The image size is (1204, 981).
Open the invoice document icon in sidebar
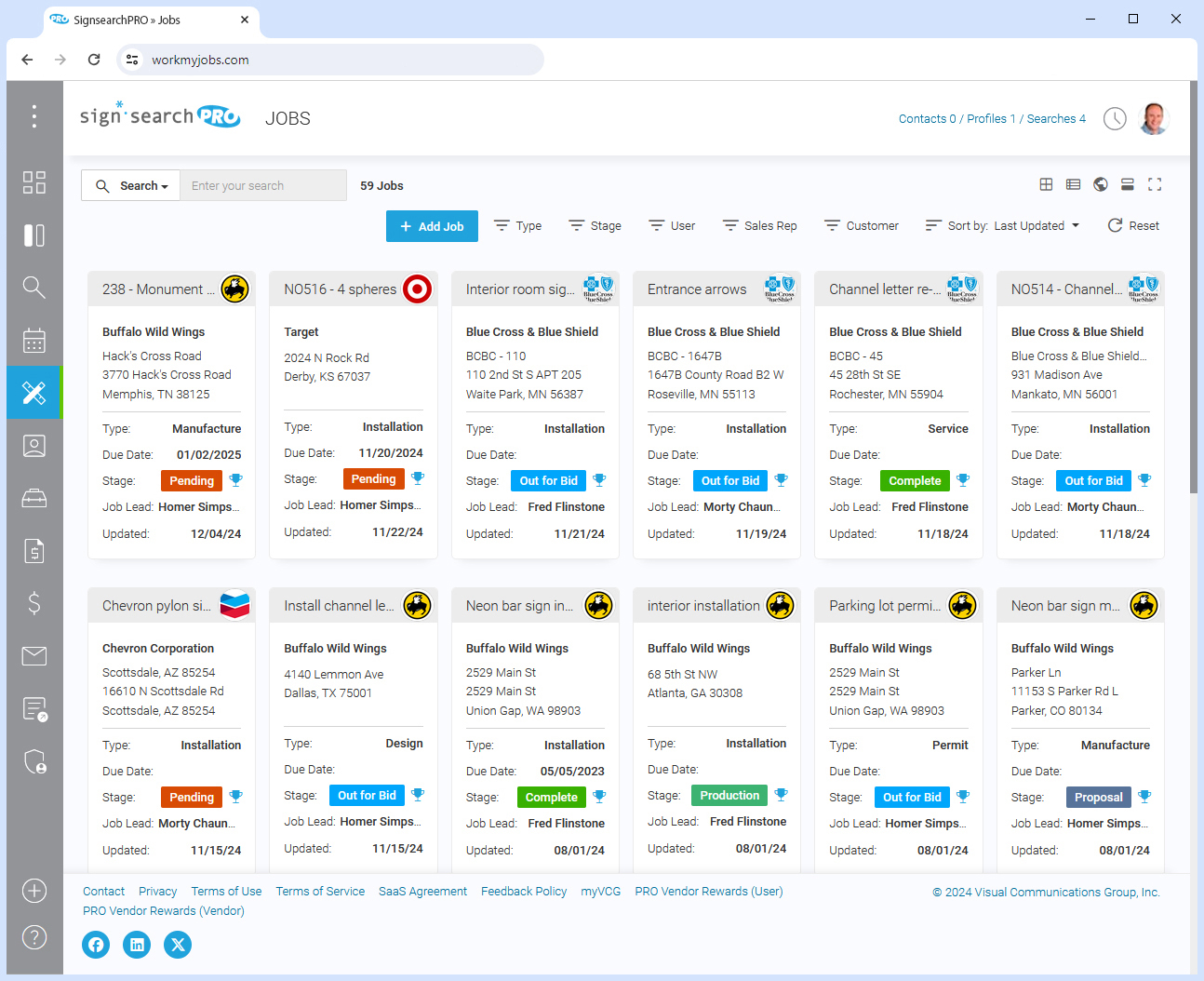(x=34, y=551)
